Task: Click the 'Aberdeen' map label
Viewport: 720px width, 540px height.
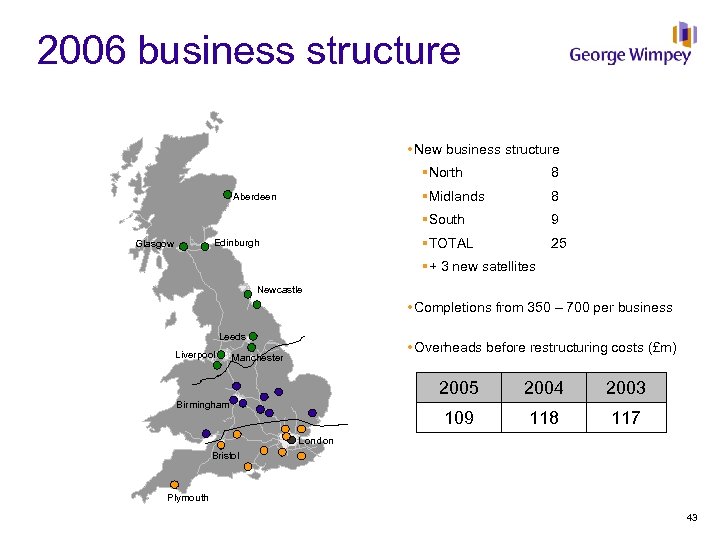Action: point(254,197)
